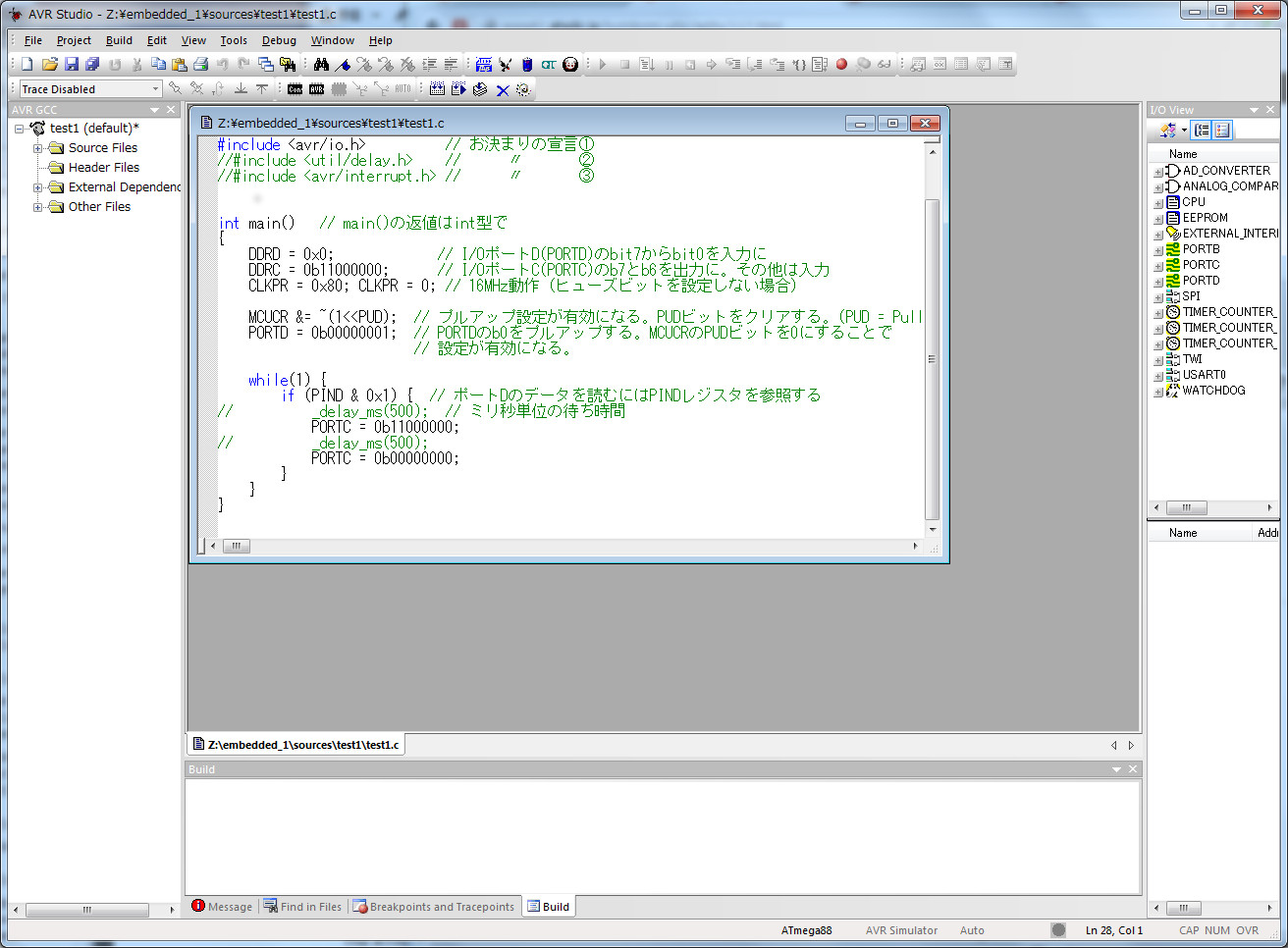Expand the WATCHDOG entry
This screenshot has width=1288, height=948.
(x=1157, y=391)
